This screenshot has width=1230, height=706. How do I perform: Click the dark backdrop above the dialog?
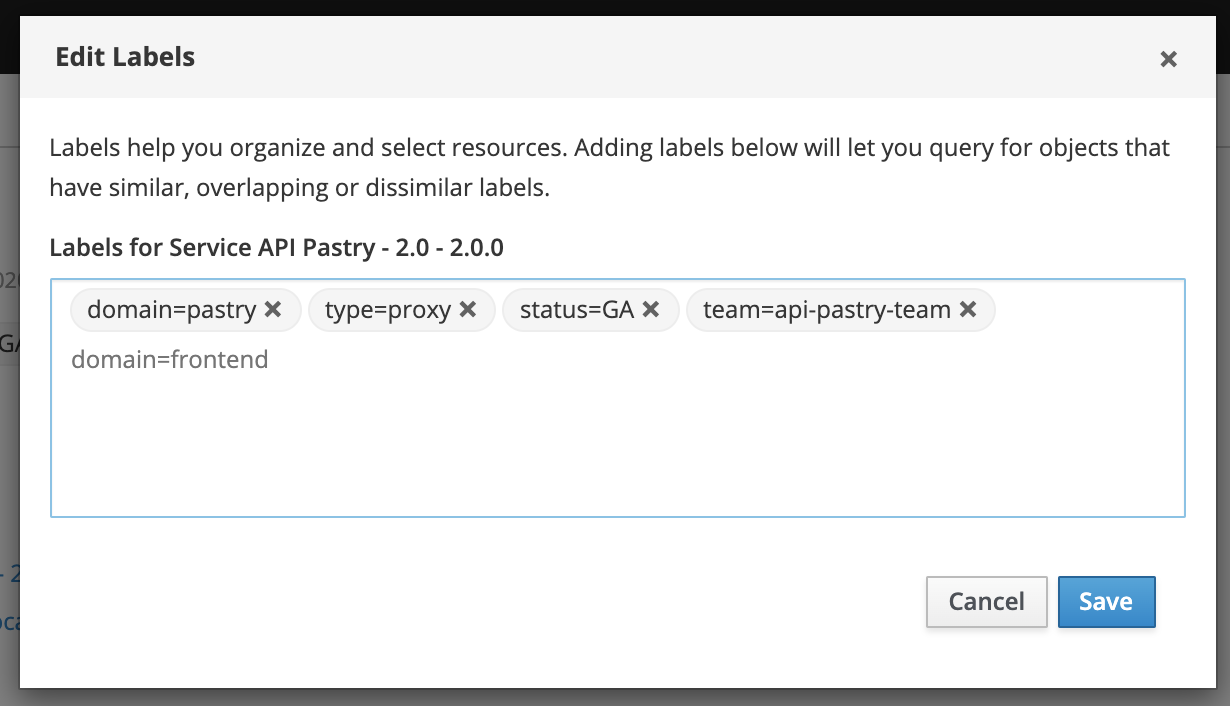click(614, 7)
